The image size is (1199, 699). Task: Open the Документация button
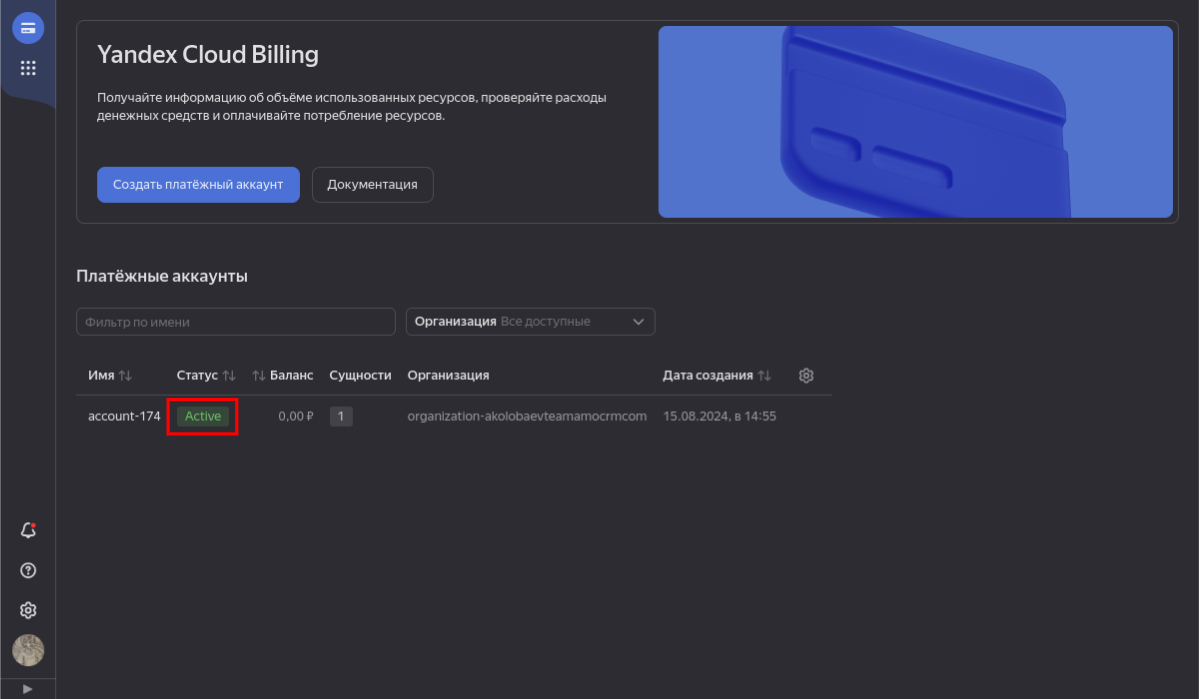tap(372, 185)
